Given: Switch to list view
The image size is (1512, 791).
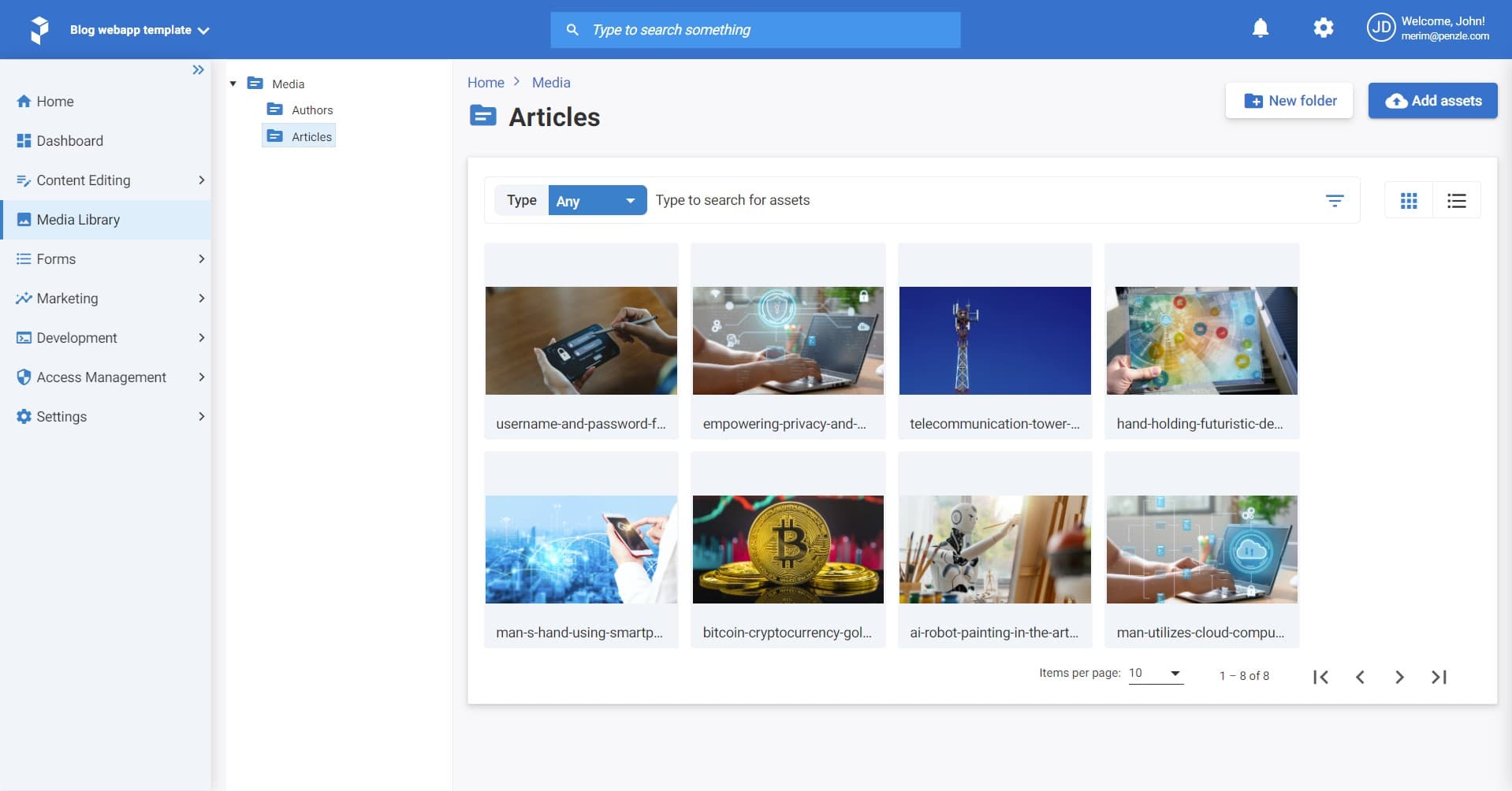Looking at the screenshot, I should coord(1456,201).
